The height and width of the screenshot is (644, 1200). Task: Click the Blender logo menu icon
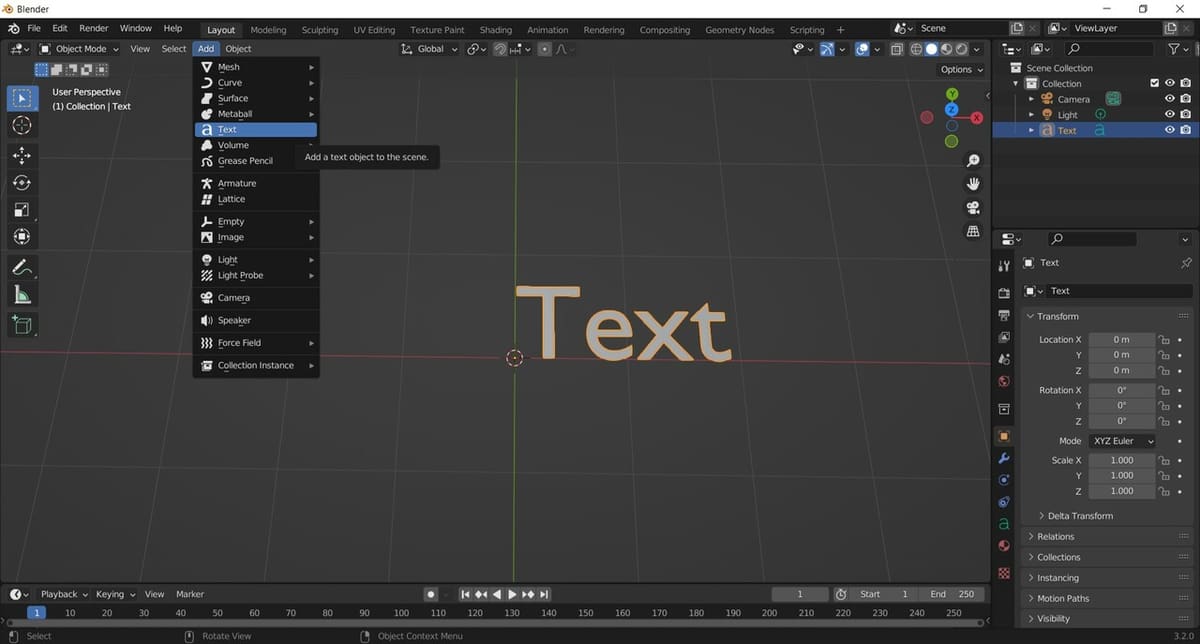coord(13,28)
